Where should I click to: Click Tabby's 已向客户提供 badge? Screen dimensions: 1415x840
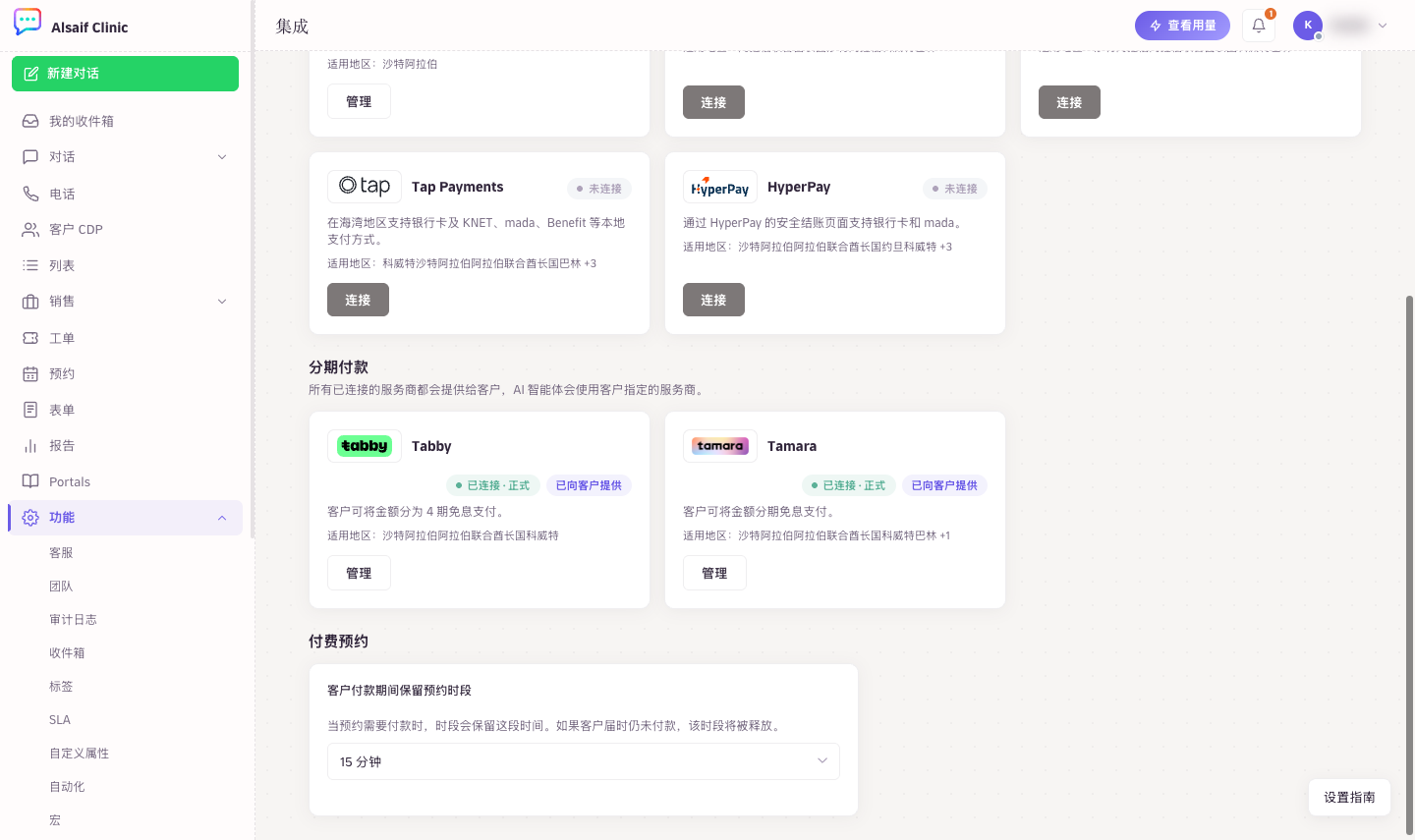(x=589, y=485)
